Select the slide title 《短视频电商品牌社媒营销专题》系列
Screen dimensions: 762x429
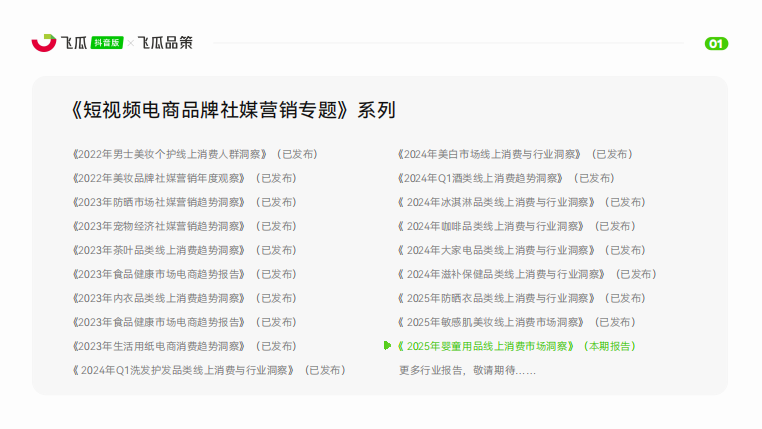234,110
